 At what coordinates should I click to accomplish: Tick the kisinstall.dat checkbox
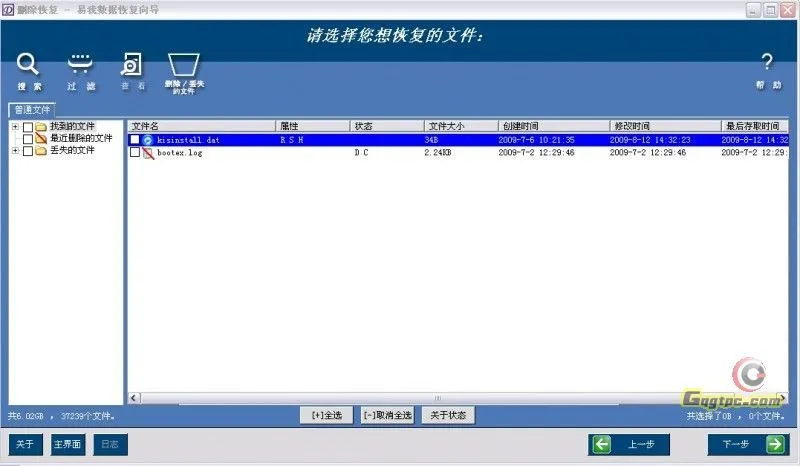pos(135,140)
